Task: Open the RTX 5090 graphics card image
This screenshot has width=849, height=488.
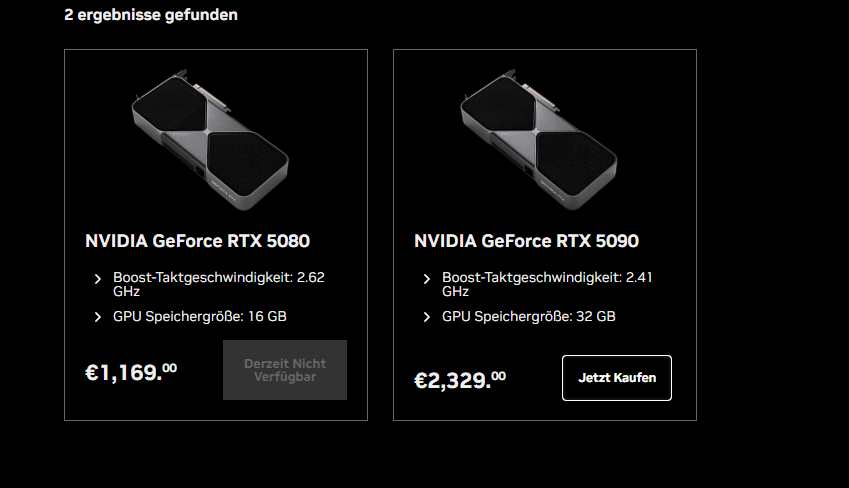Action: pyautogui.click(x=539, y=135)
